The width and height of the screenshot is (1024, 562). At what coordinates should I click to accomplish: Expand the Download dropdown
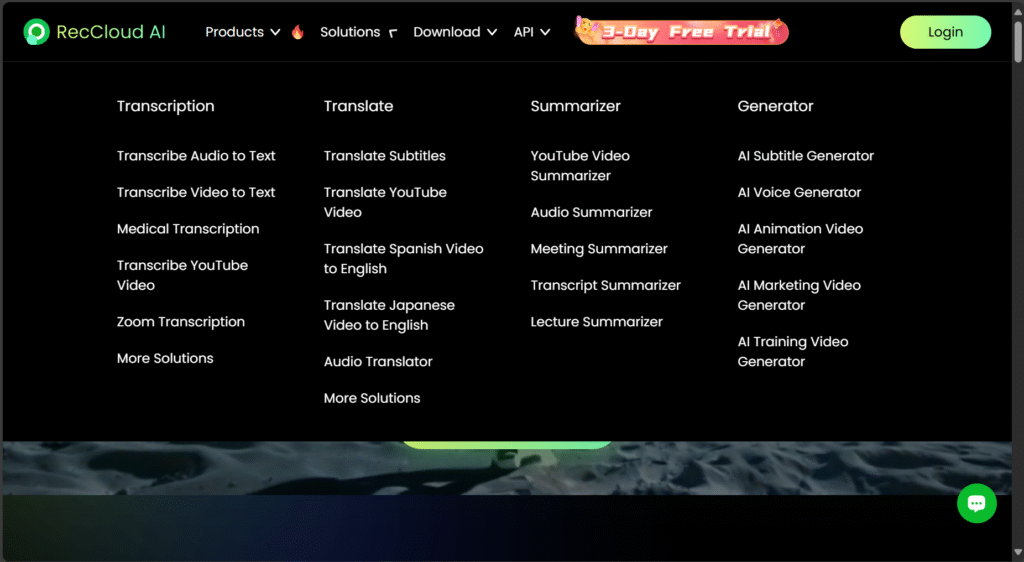(455, 32)
